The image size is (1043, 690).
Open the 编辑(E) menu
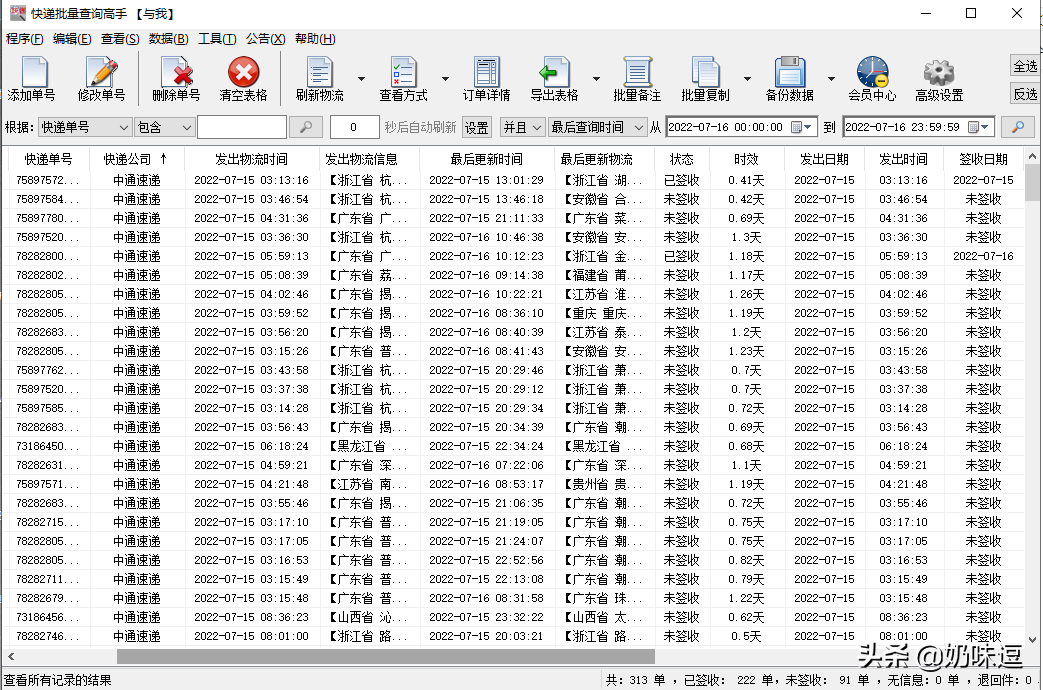click(72, 39)
